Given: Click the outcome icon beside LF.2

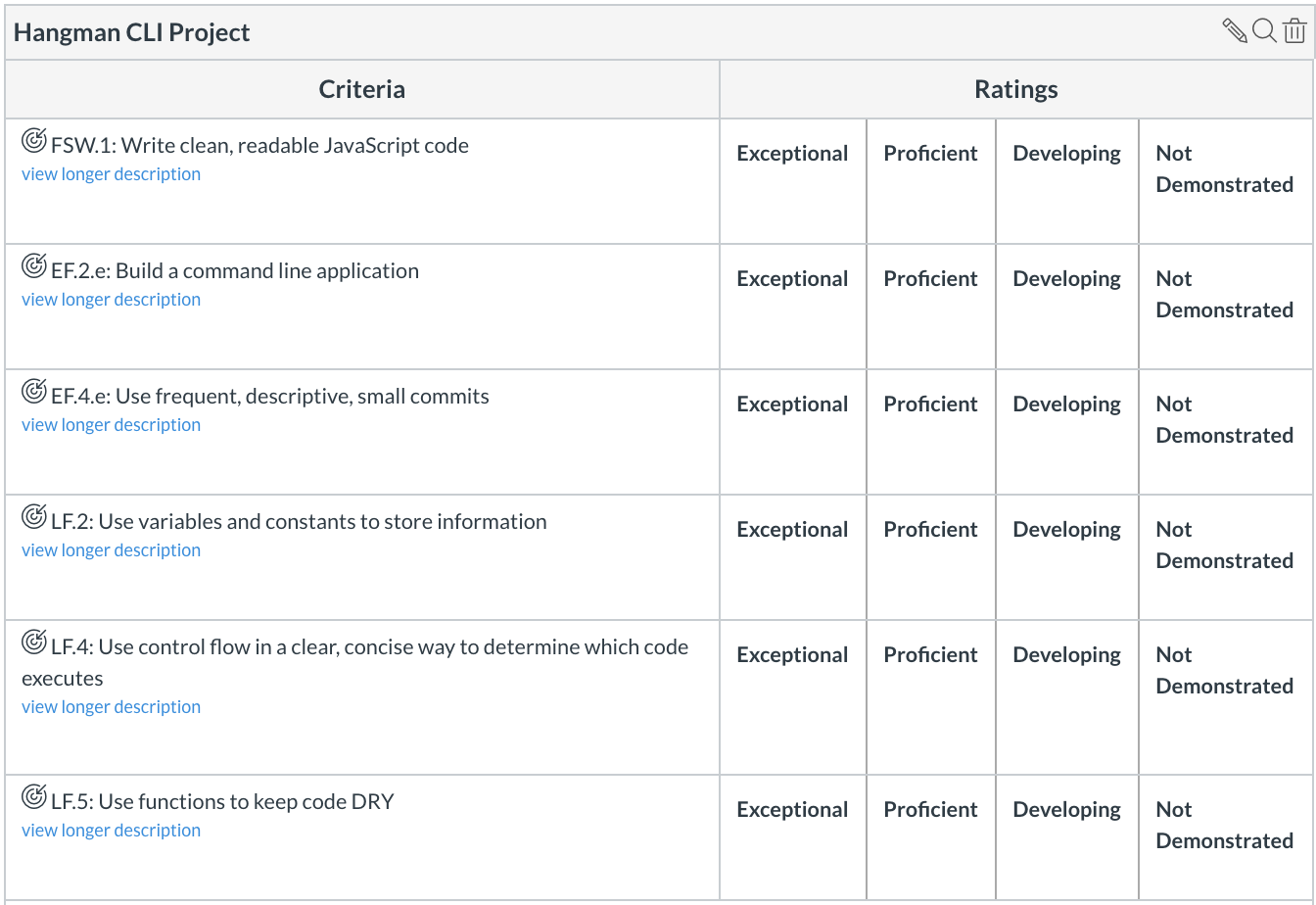Looking at the screenshot, I should 34,518.
